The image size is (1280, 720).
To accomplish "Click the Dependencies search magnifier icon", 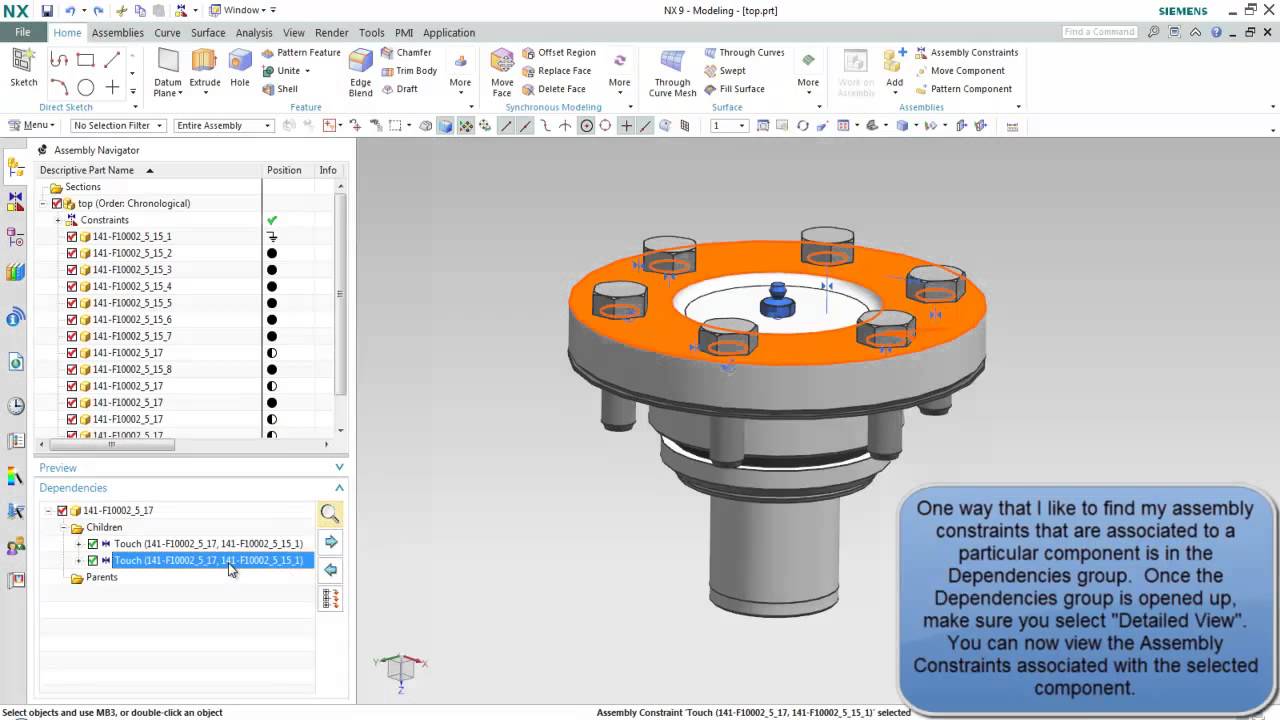I will click(330, 514).
